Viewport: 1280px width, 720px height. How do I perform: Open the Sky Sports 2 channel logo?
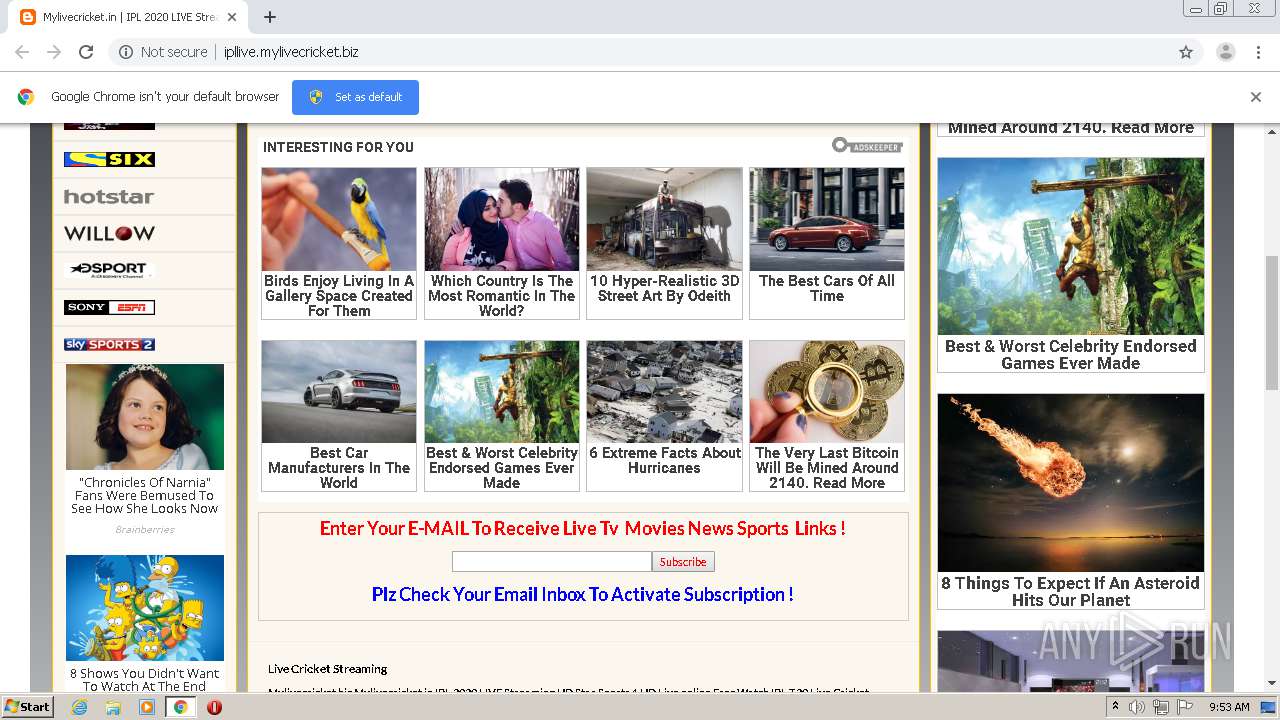click(x=109, y=344)
